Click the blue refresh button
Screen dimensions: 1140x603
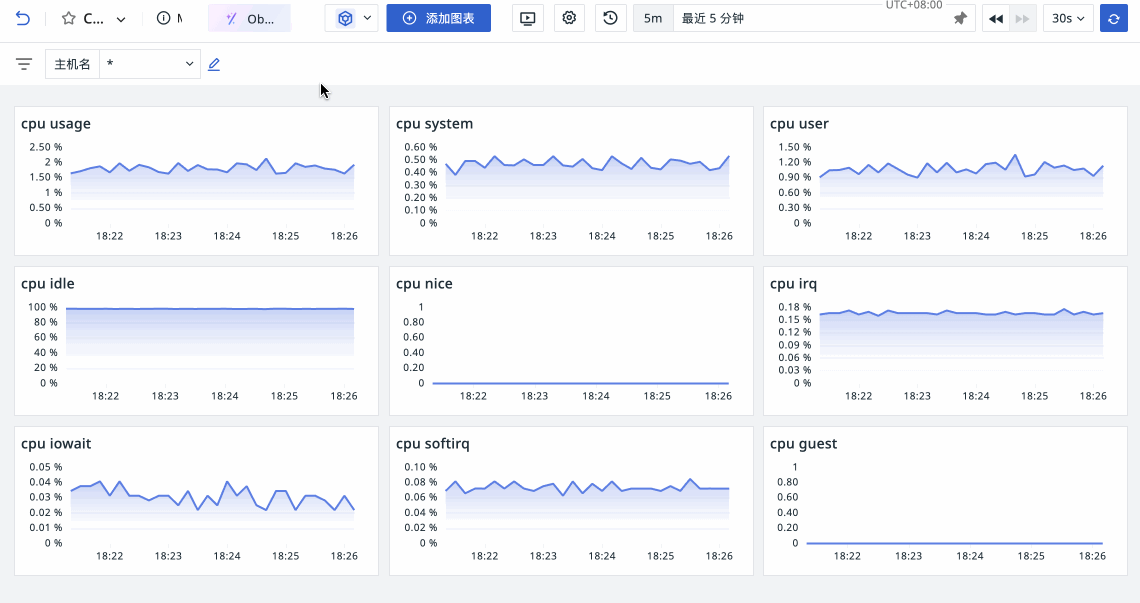(1114, 18)
